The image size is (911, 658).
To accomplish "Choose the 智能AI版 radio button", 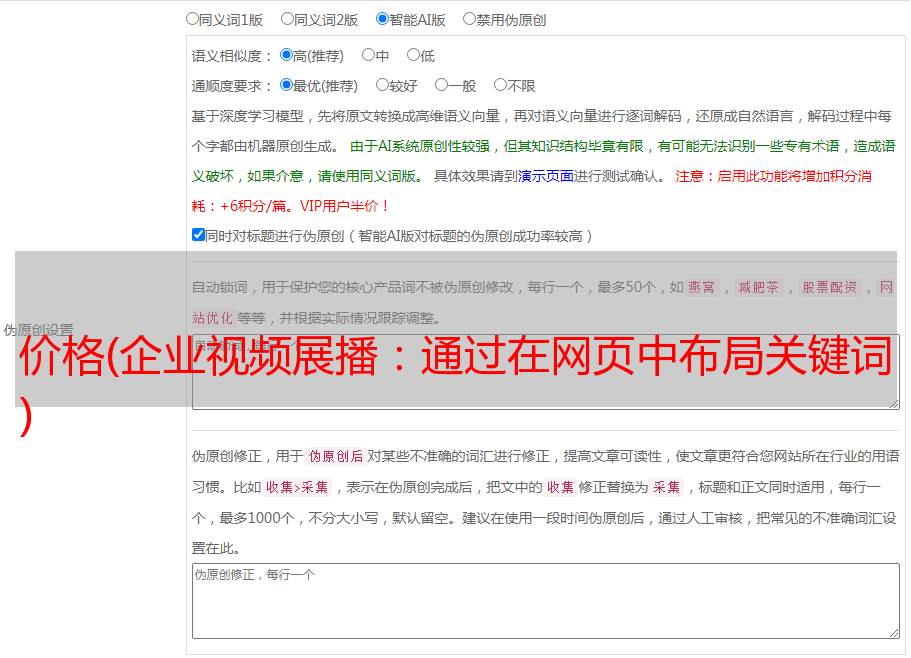I will 382,18.
